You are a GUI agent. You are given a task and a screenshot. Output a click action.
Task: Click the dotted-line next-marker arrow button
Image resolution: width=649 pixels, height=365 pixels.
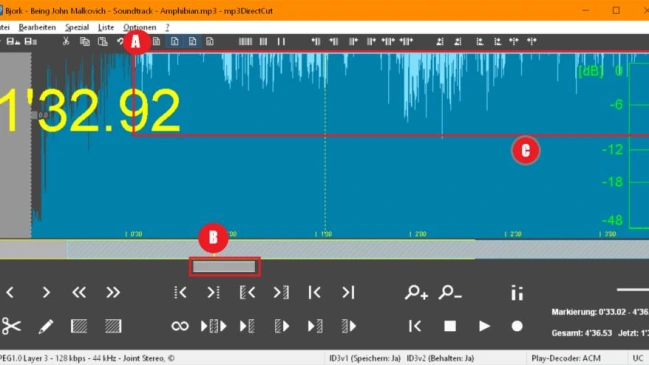(214, 293)
